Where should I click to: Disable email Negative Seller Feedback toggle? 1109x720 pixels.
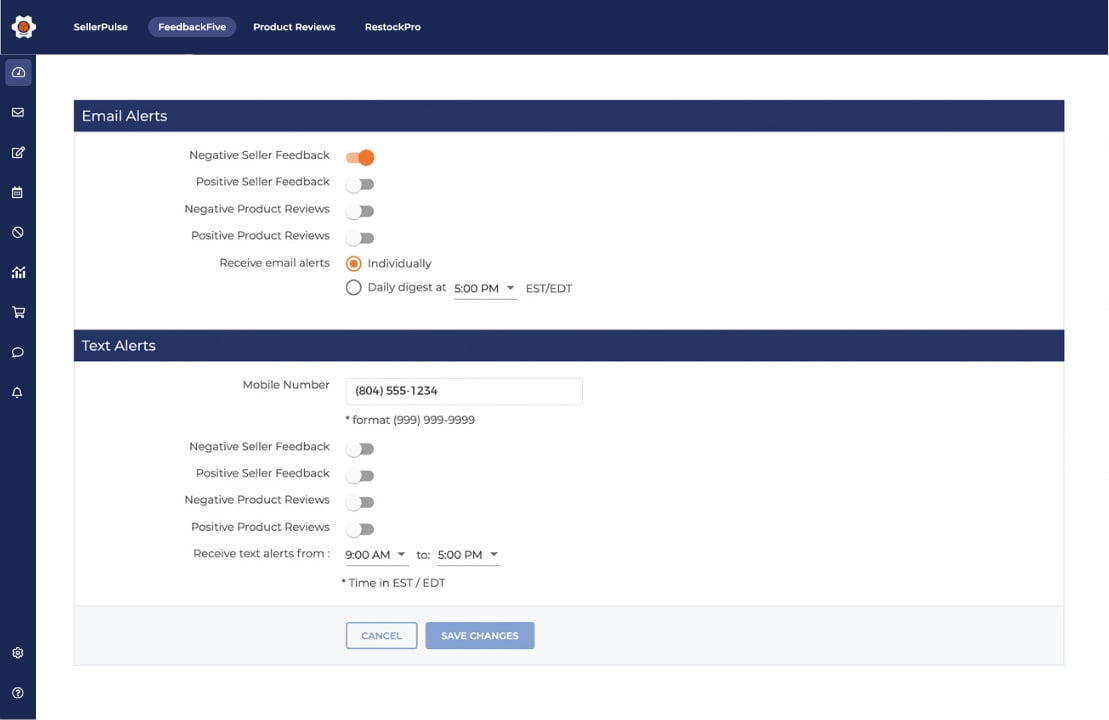(x=360, y=157)
